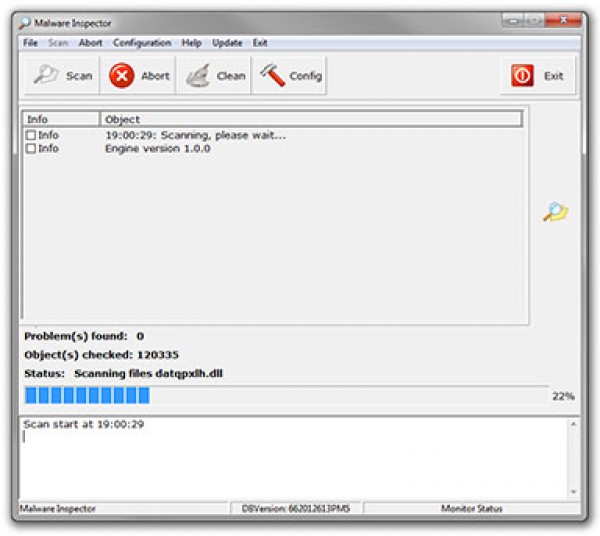Screen dimensions: 600x536
Task: Open Config with the hammer button
Action: 289,75
